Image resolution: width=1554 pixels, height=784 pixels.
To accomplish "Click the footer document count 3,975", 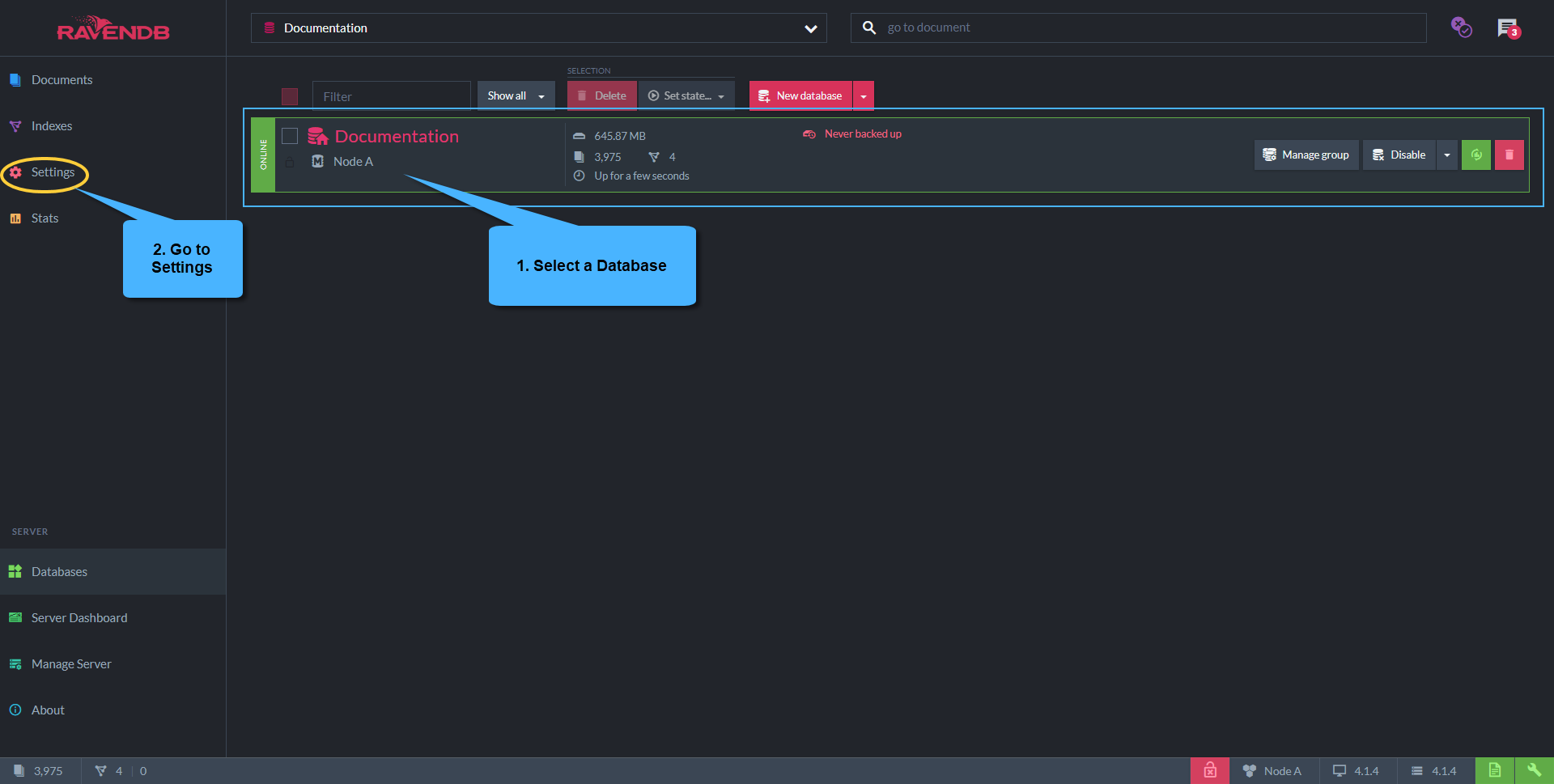I will (48, 771).
